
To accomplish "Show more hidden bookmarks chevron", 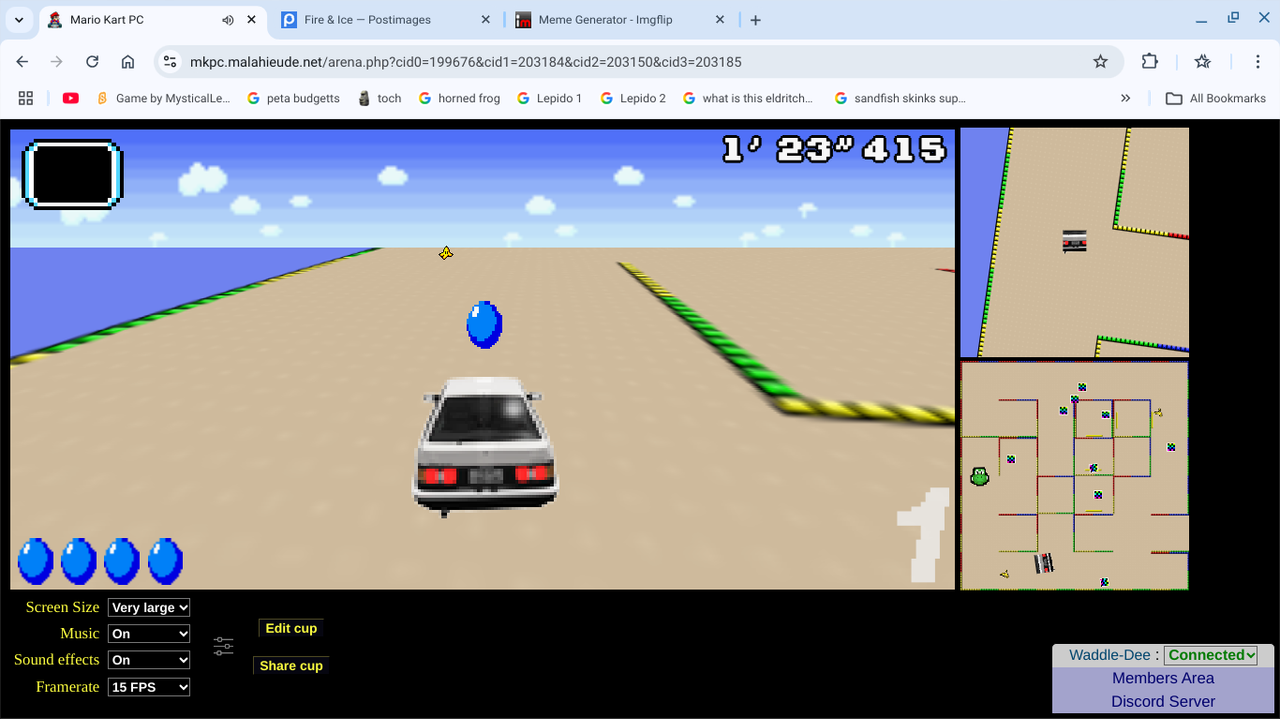I will click(x=1125, y=98).
